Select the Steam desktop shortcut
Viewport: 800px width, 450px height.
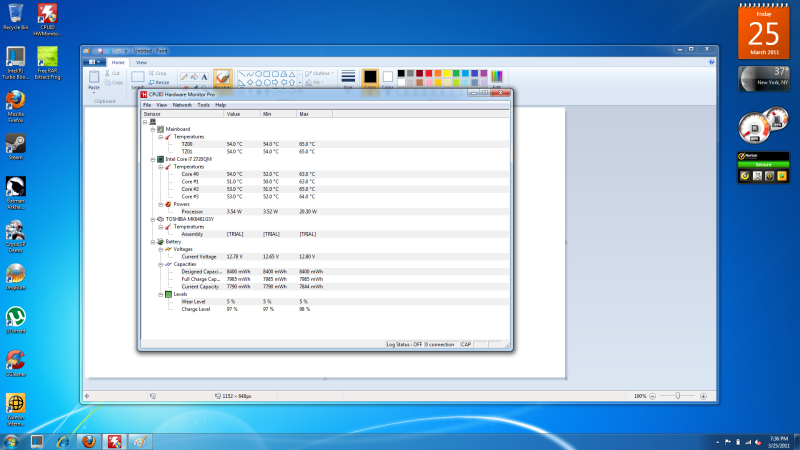[x=15, y=147]
